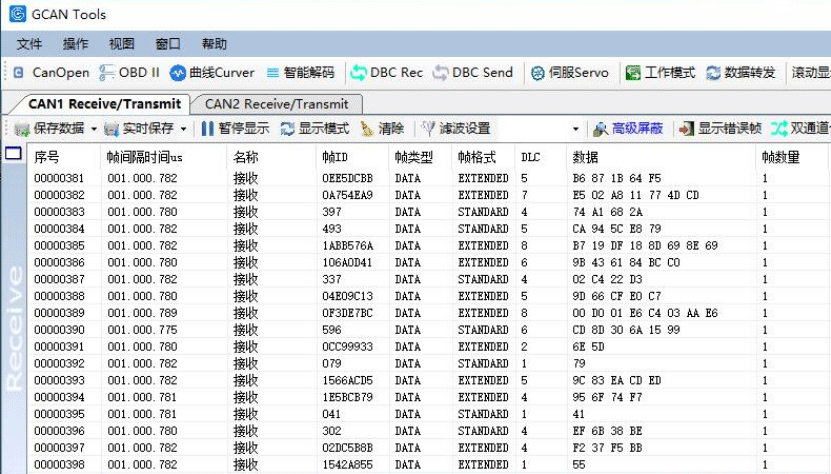This screenshot has width=831, height=474.
Task: Toggle the blue square selector beside 序号
Action: pyautogui.click(x=14, y=154)
